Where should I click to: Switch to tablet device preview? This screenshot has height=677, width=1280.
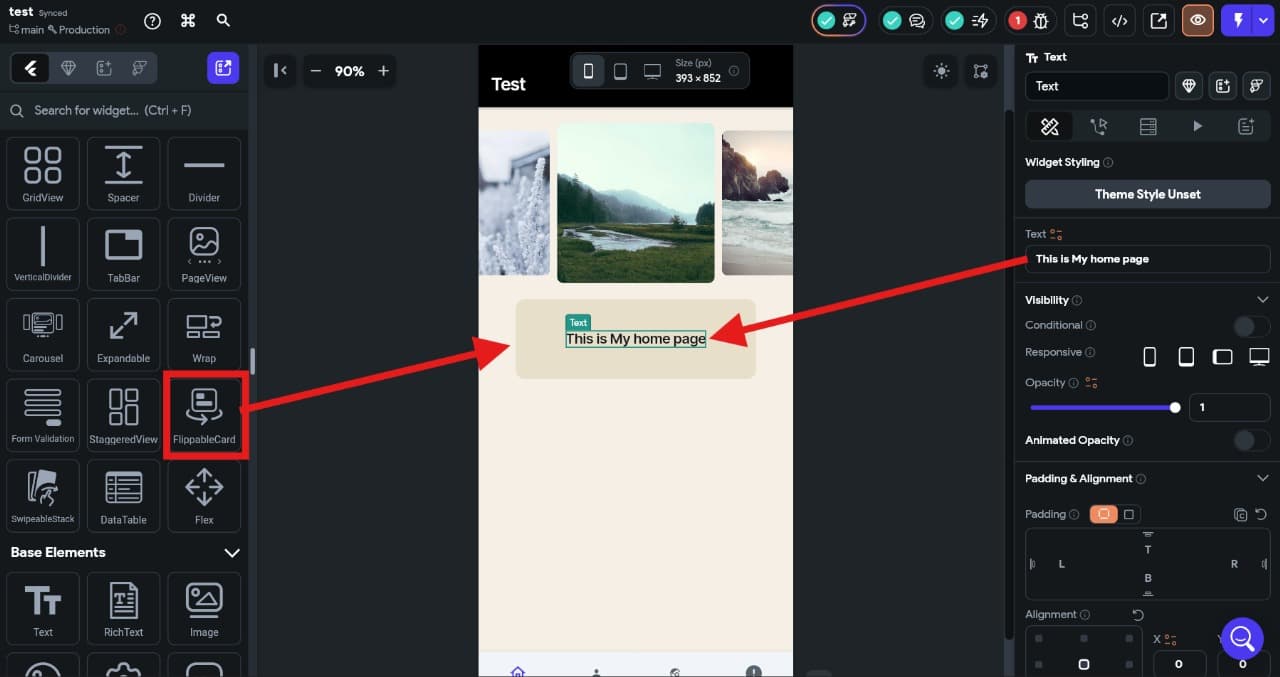point(620,71)
